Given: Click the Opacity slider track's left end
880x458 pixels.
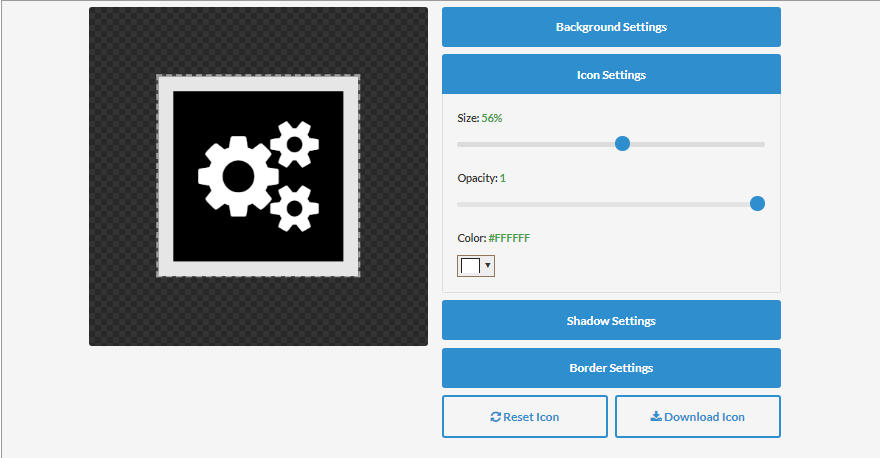Looking at the screenshot, I should [x=461, y=204].
